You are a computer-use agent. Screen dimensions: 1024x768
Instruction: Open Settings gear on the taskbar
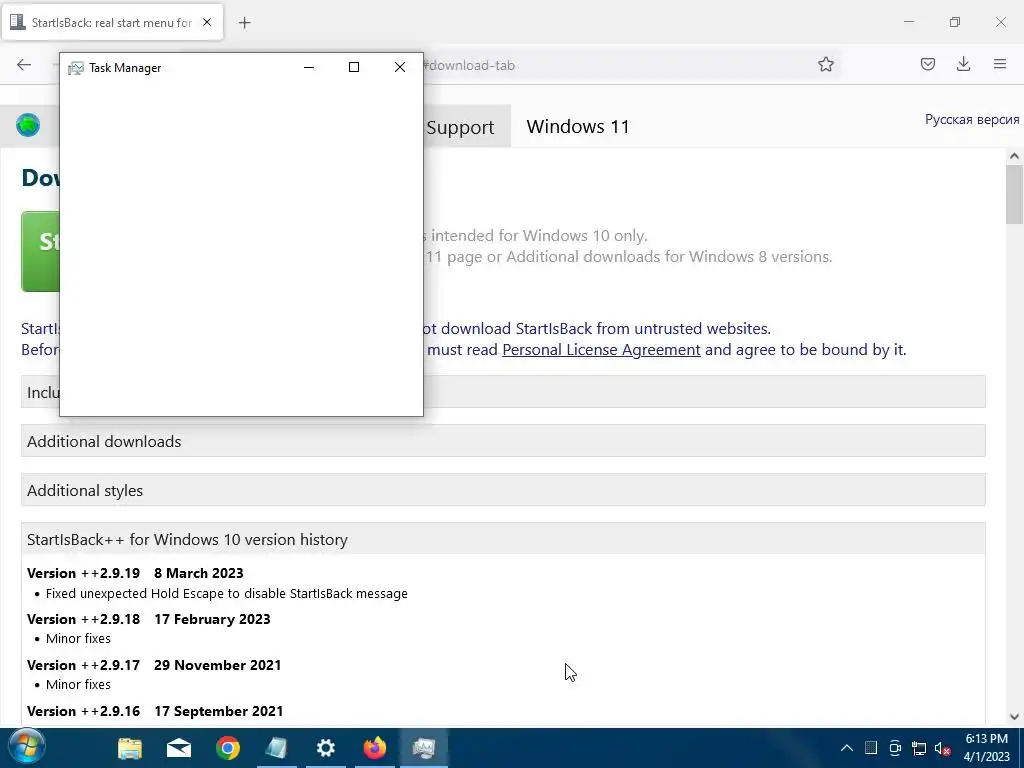coord(326,748)
